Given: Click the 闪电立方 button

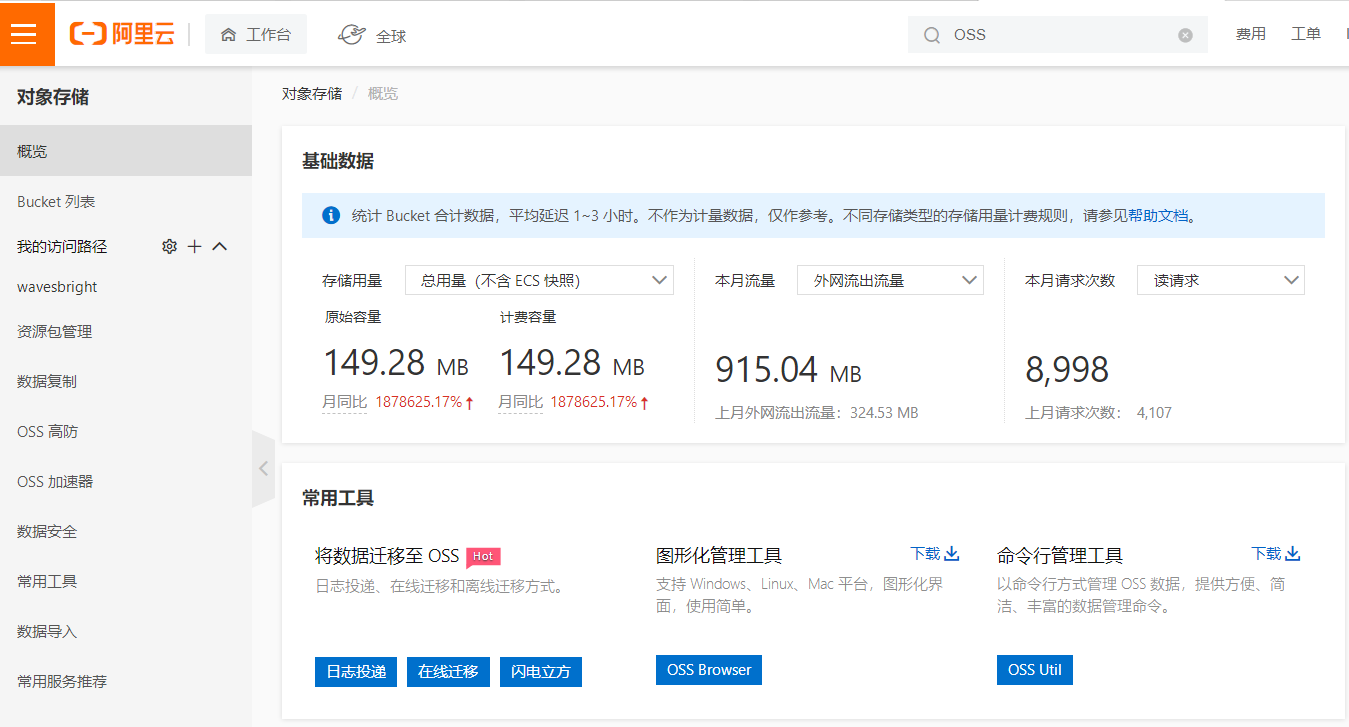Looking at the screenshot, I should pos(541,671).
